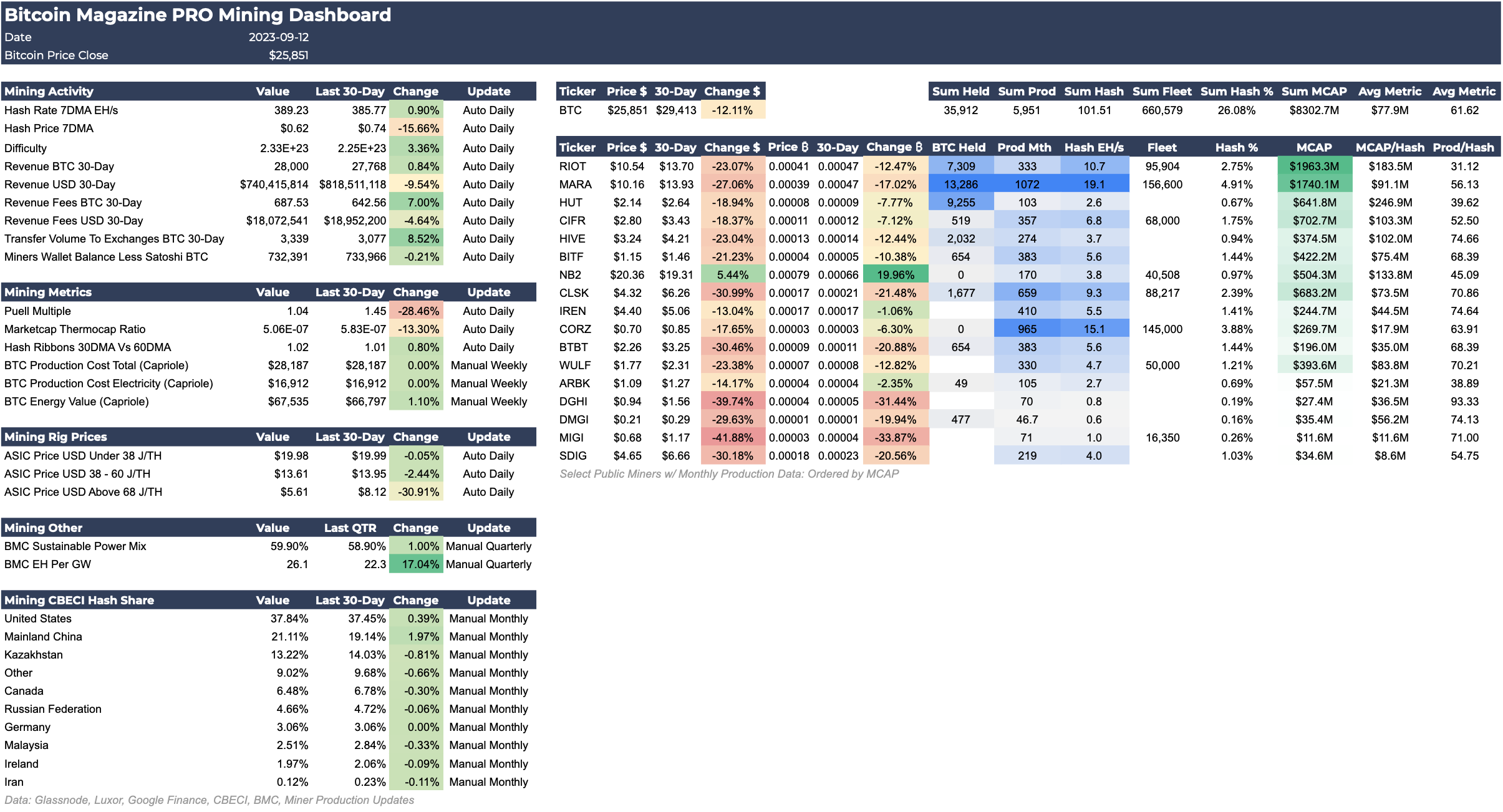Image resolution: width=1503 pixels, height=812 pixels.
Task: Select BTBT Prod/Hash value 68.39
Action: point(1464,347)
